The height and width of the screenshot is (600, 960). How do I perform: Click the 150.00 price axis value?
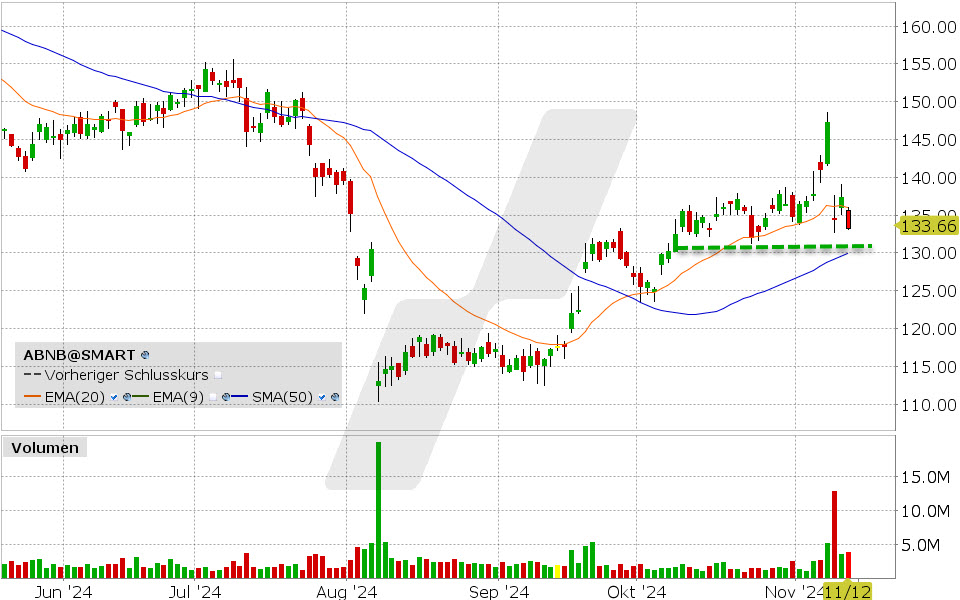tap(929, 102)
